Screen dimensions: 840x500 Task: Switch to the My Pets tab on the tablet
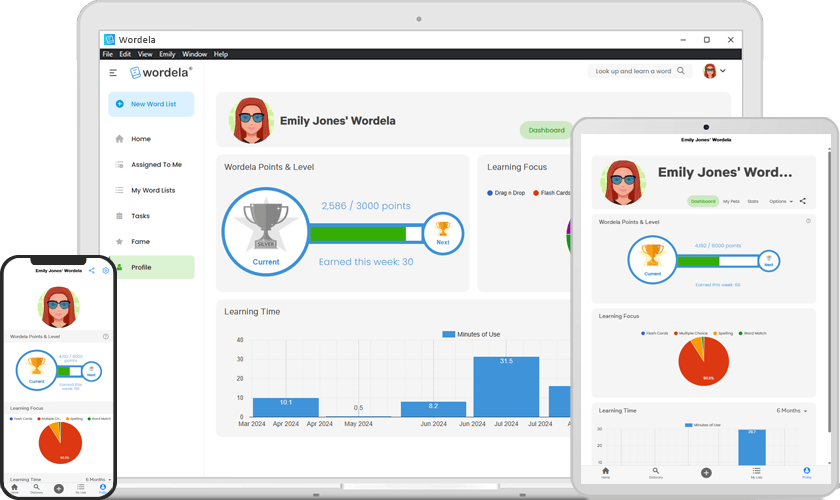[731, 202]
